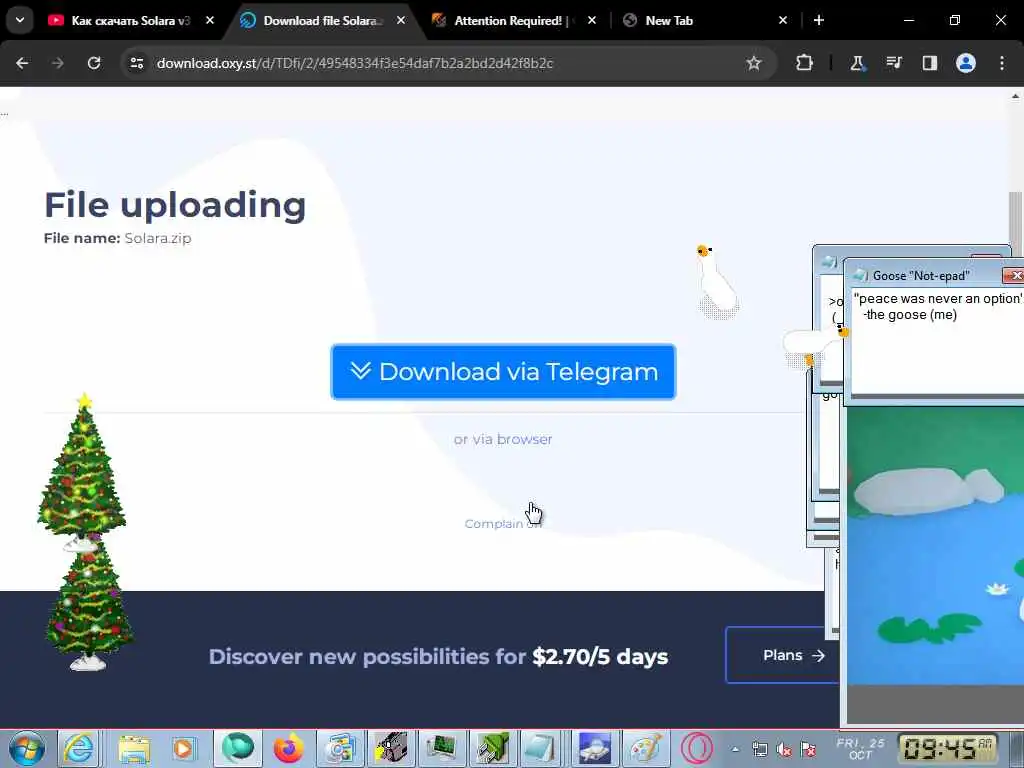
Task: Click the 'or via browser' link
Action: pos(503,440)
